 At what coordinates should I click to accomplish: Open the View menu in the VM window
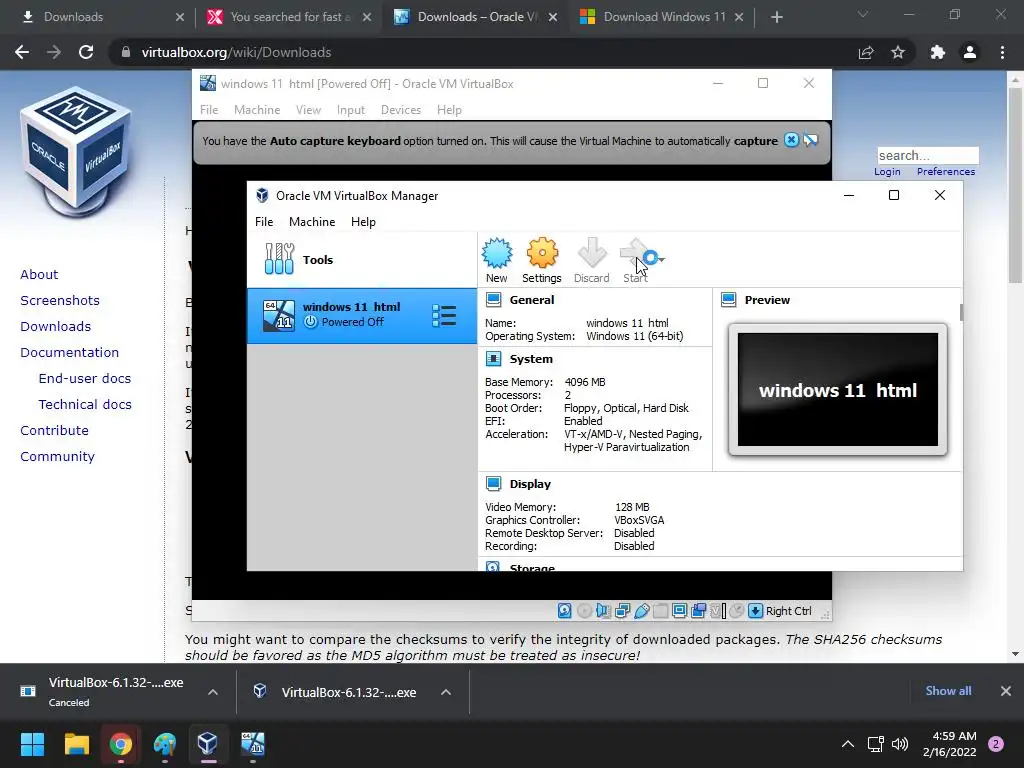click(x=308, y=110)
